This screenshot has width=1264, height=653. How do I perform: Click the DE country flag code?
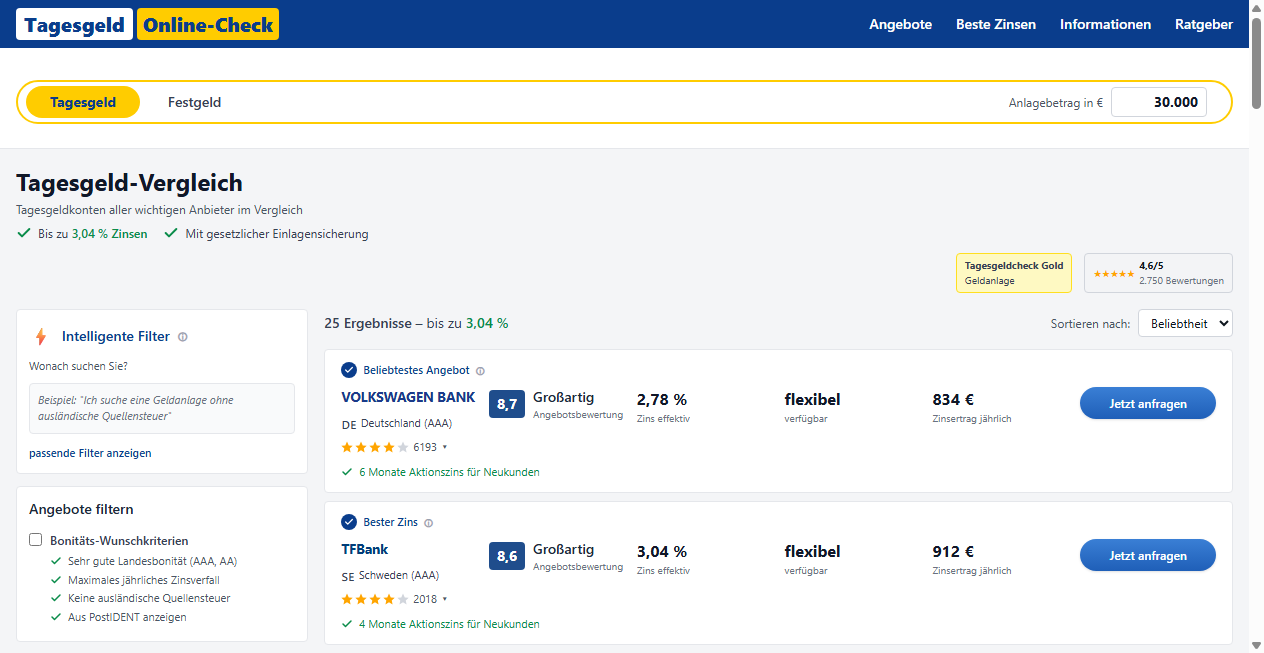click(349, 424)
